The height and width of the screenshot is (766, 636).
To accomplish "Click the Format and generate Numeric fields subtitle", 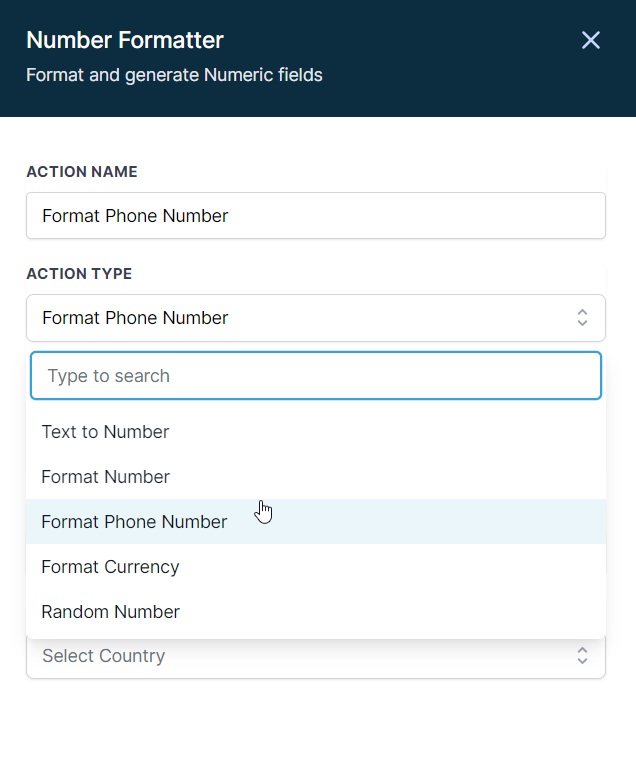I will pyautogui.click(x=174, y=75).
